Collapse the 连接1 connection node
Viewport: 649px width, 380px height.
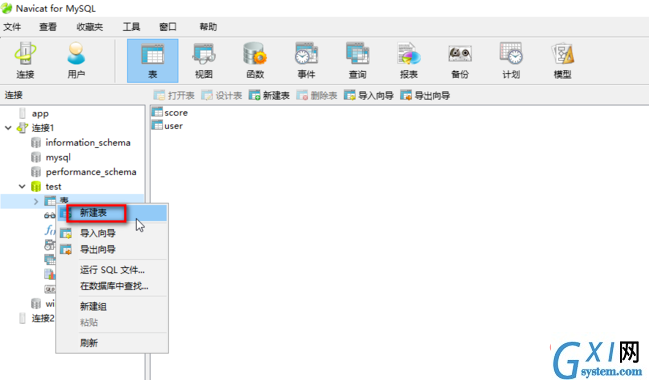(8, 128)
